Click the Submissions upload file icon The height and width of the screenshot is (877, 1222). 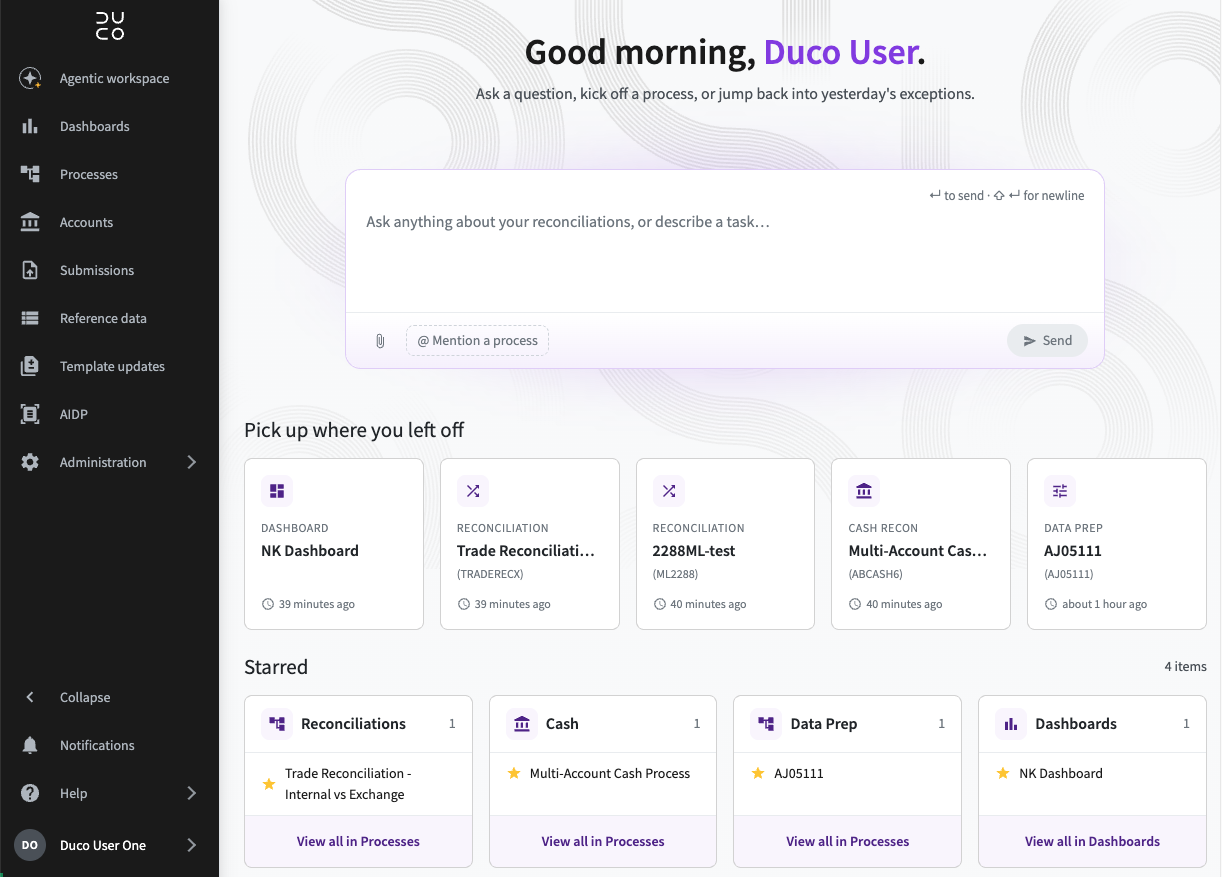[x=30, y=270]
